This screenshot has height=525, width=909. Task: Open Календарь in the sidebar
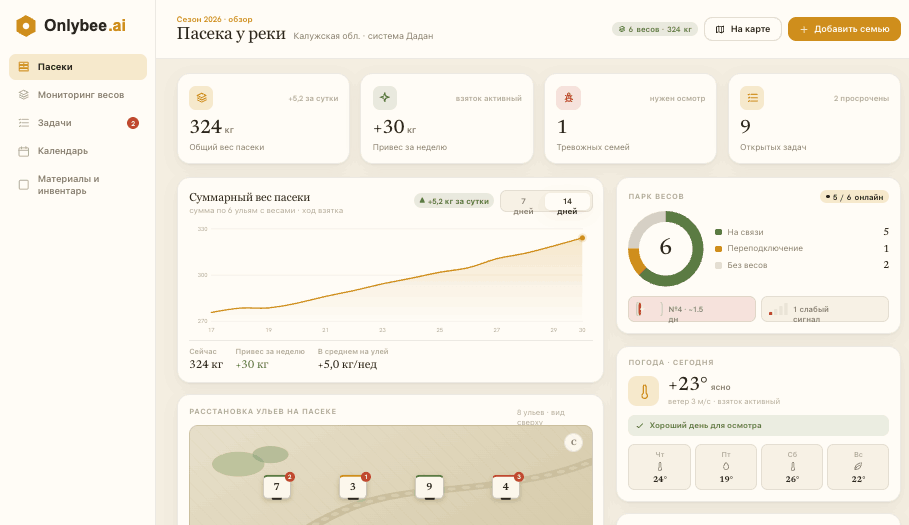[x=78, y=151]
